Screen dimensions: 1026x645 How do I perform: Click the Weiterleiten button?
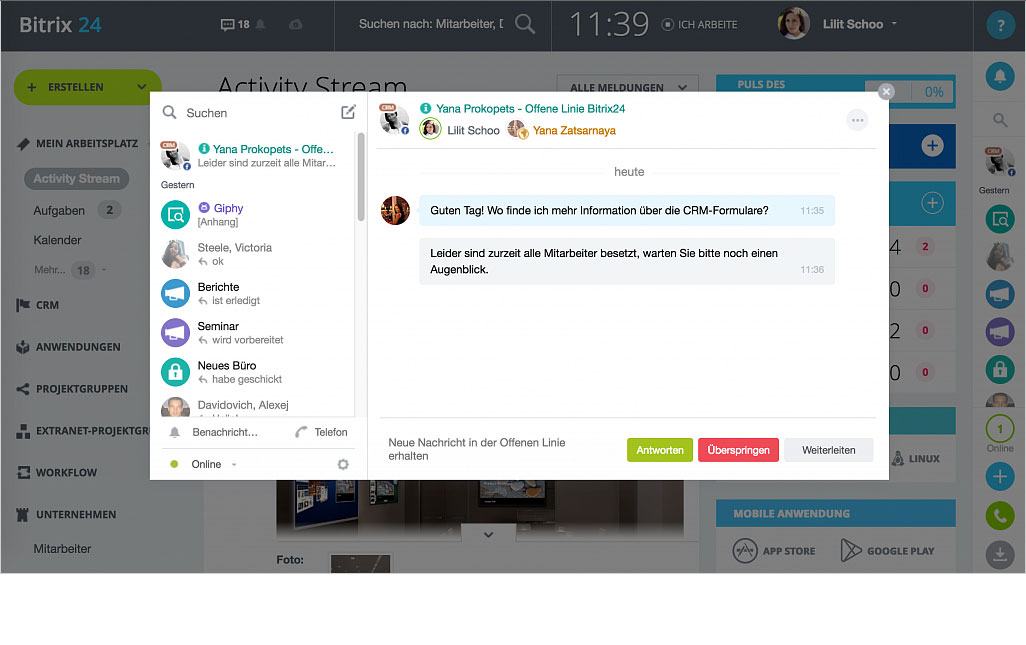[x=828, y=450]
